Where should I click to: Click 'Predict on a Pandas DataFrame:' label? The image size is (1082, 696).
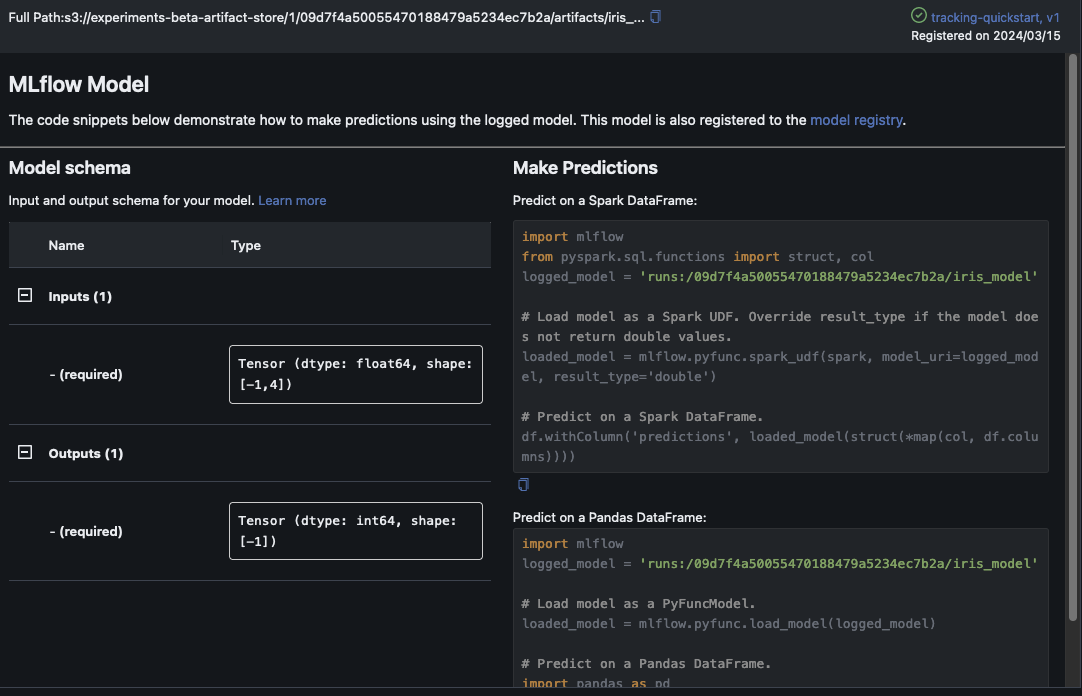609,517
